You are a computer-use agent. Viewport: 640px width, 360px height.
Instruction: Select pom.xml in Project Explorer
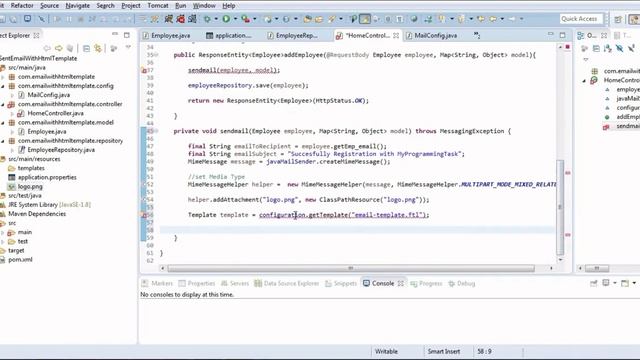(20, 260)
